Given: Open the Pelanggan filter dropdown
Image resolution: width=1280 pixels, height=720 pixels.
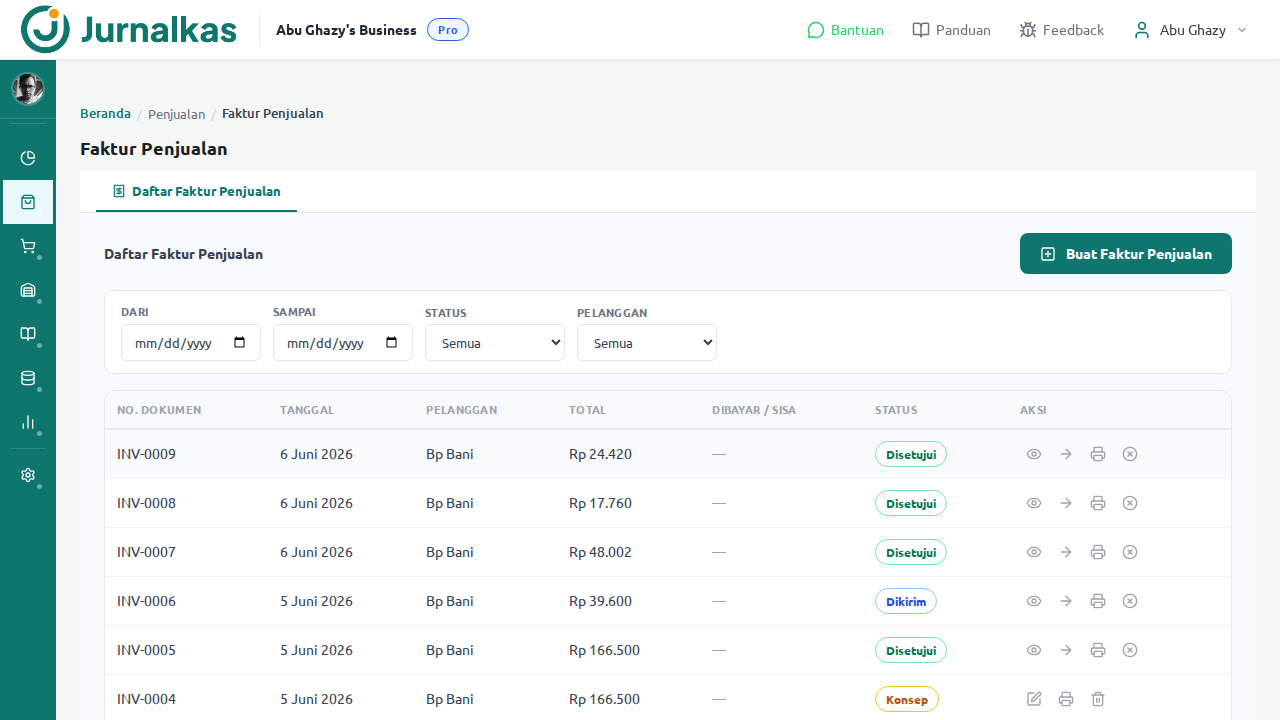Looking at the screenshot, I should point(647,343).
